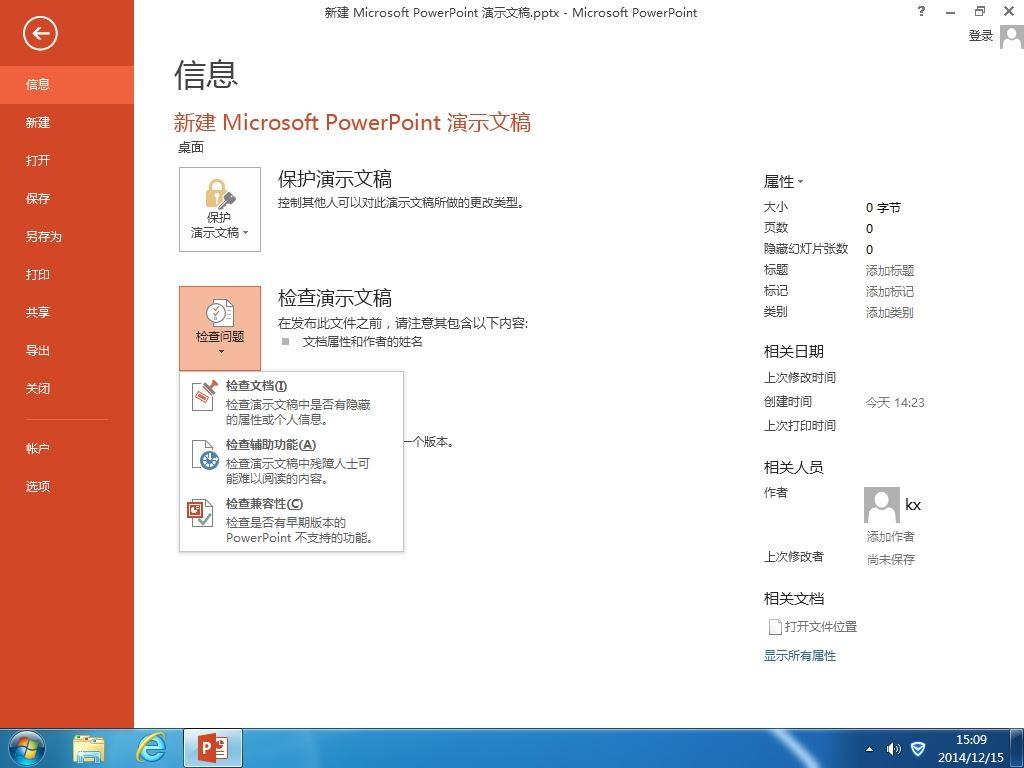Select 另存为 in the sidebar

pos(67,236)
